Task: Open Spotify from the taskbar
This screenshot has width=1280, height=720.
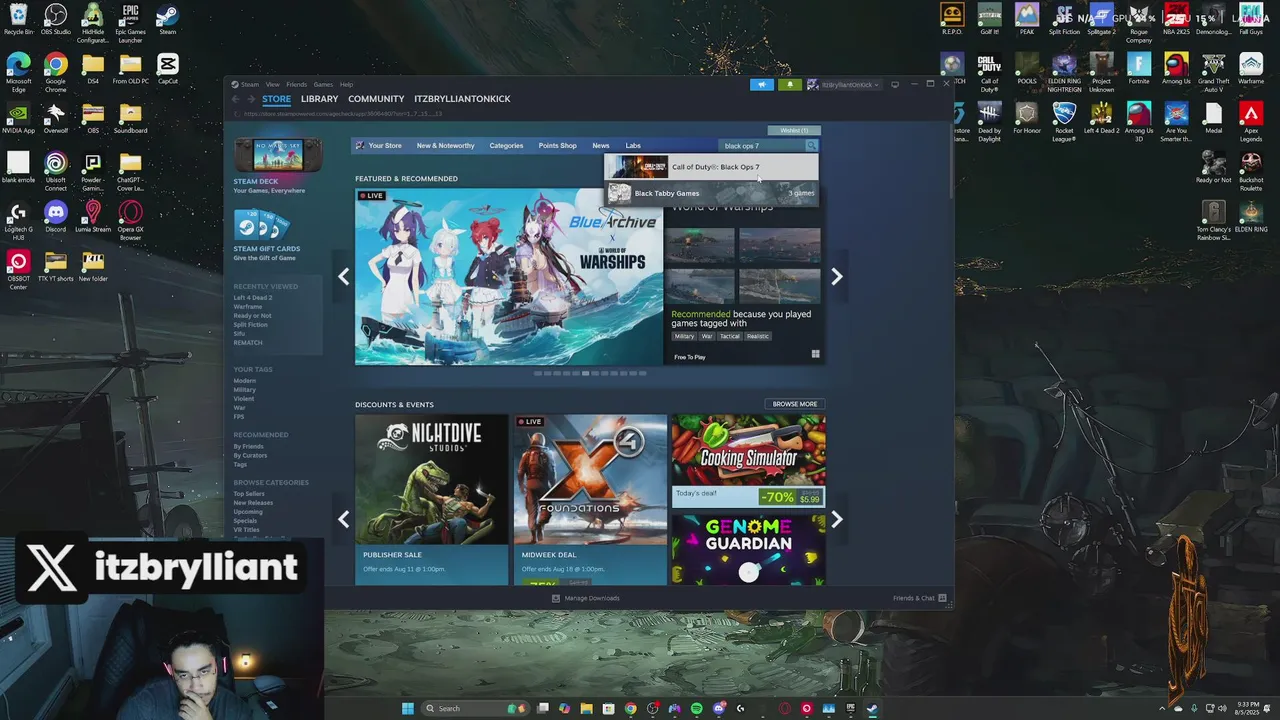Action: tap(696, 708)
